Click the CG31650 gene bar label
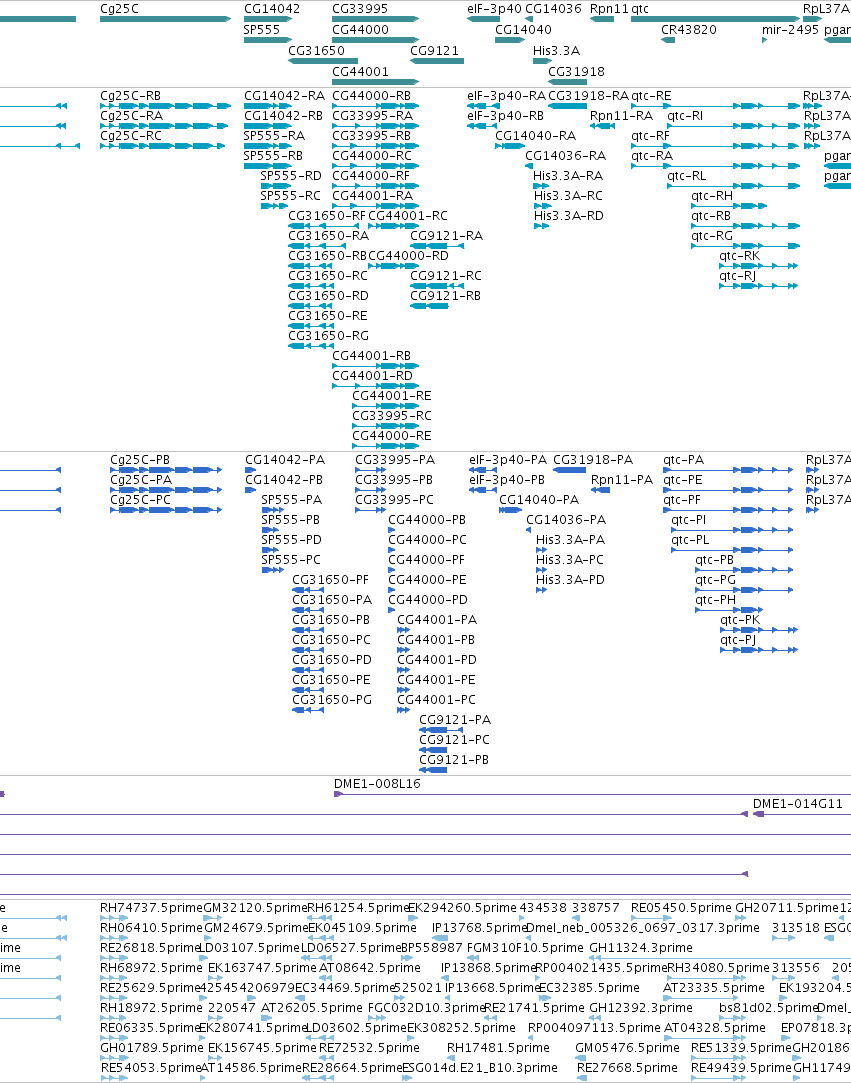 coord(316,50)
